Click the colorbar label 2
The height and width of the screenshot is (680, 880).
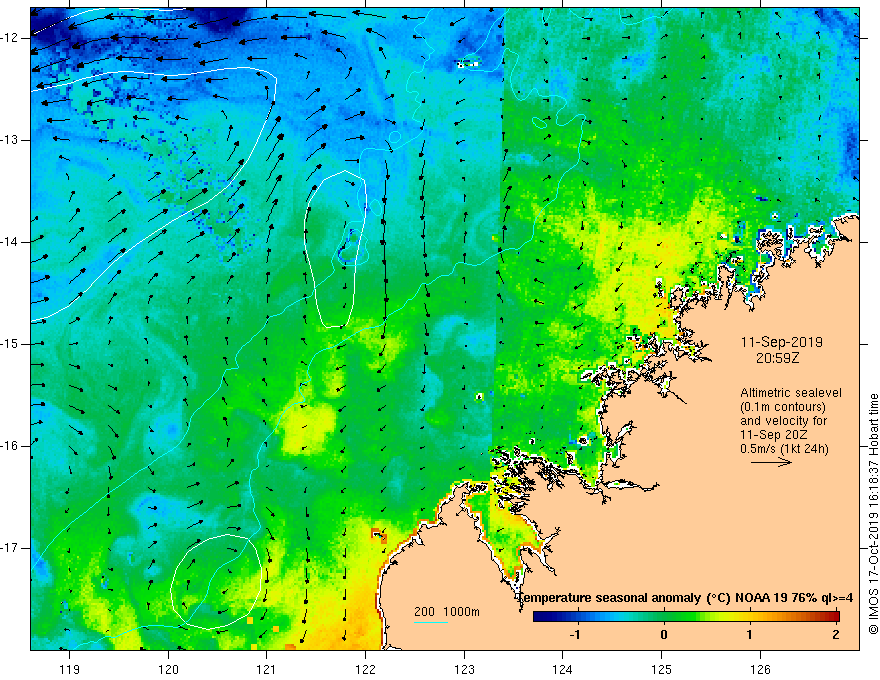[836, 635]
